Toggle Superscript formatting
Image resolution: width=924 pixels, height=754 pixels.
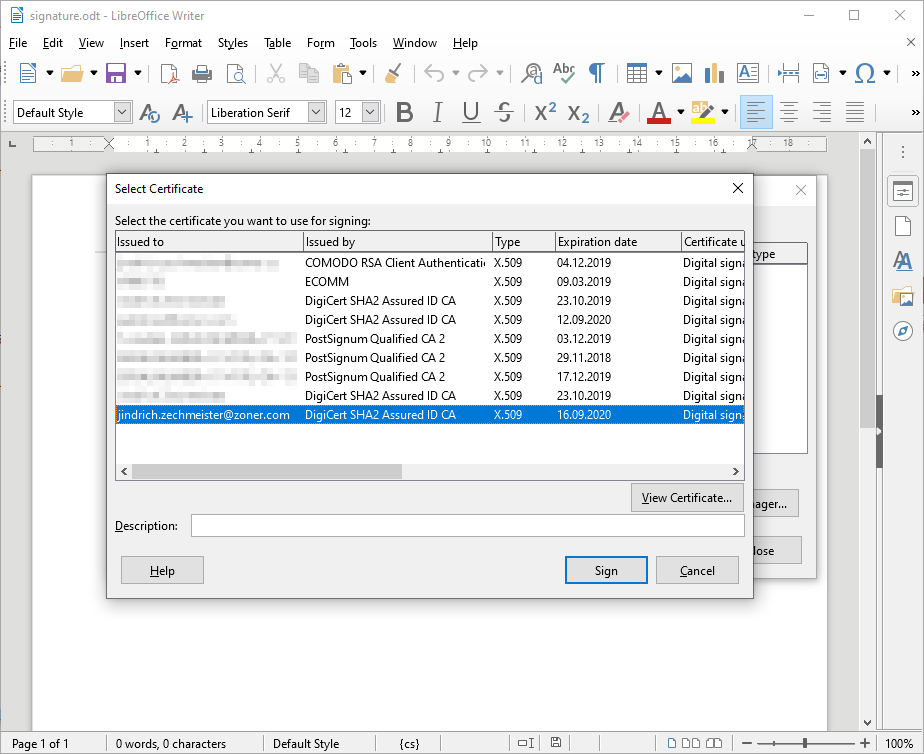(545, 111)
